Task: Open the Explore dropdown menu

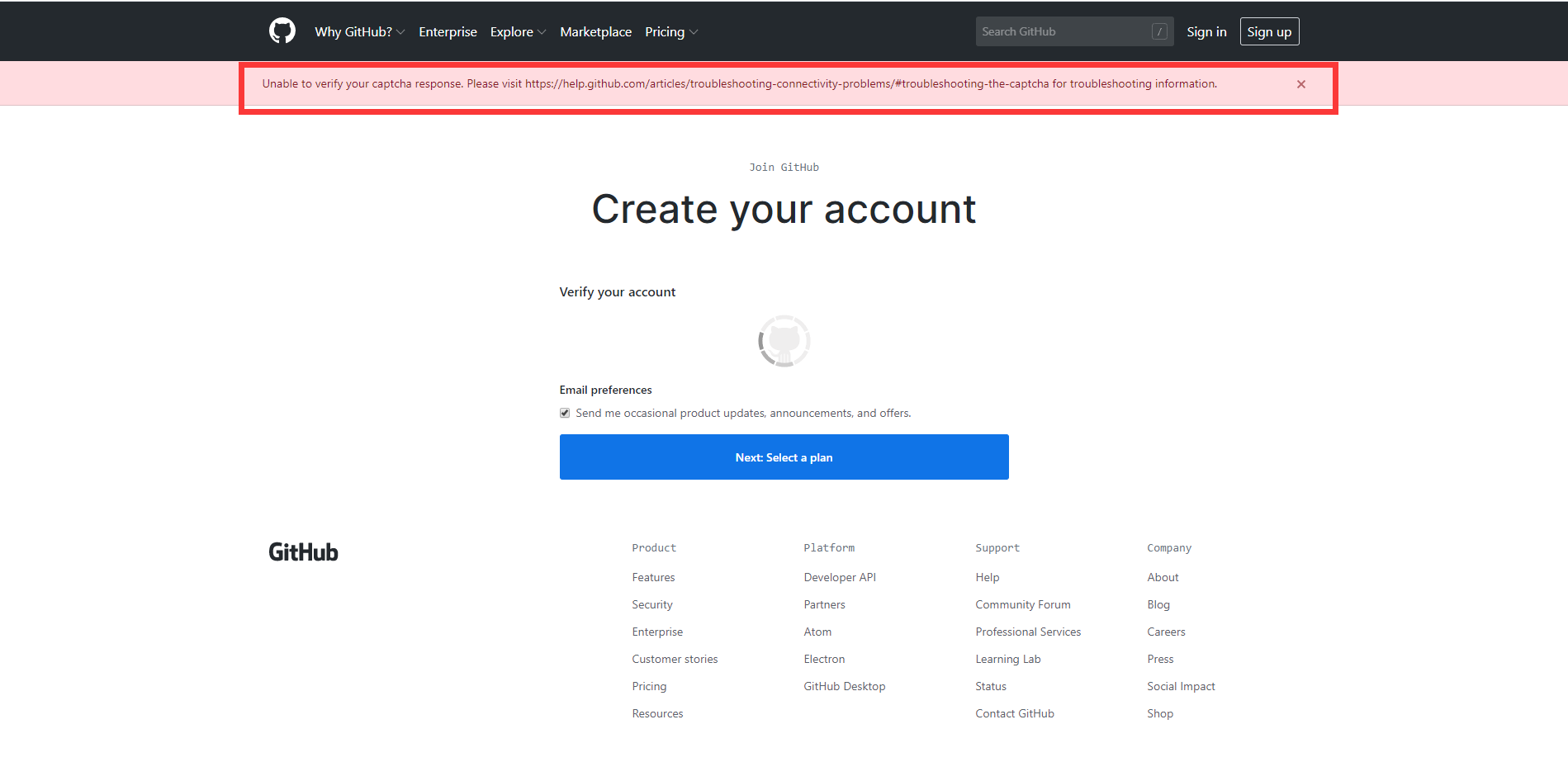Action: pyautogui.click(x=517, y=31)
